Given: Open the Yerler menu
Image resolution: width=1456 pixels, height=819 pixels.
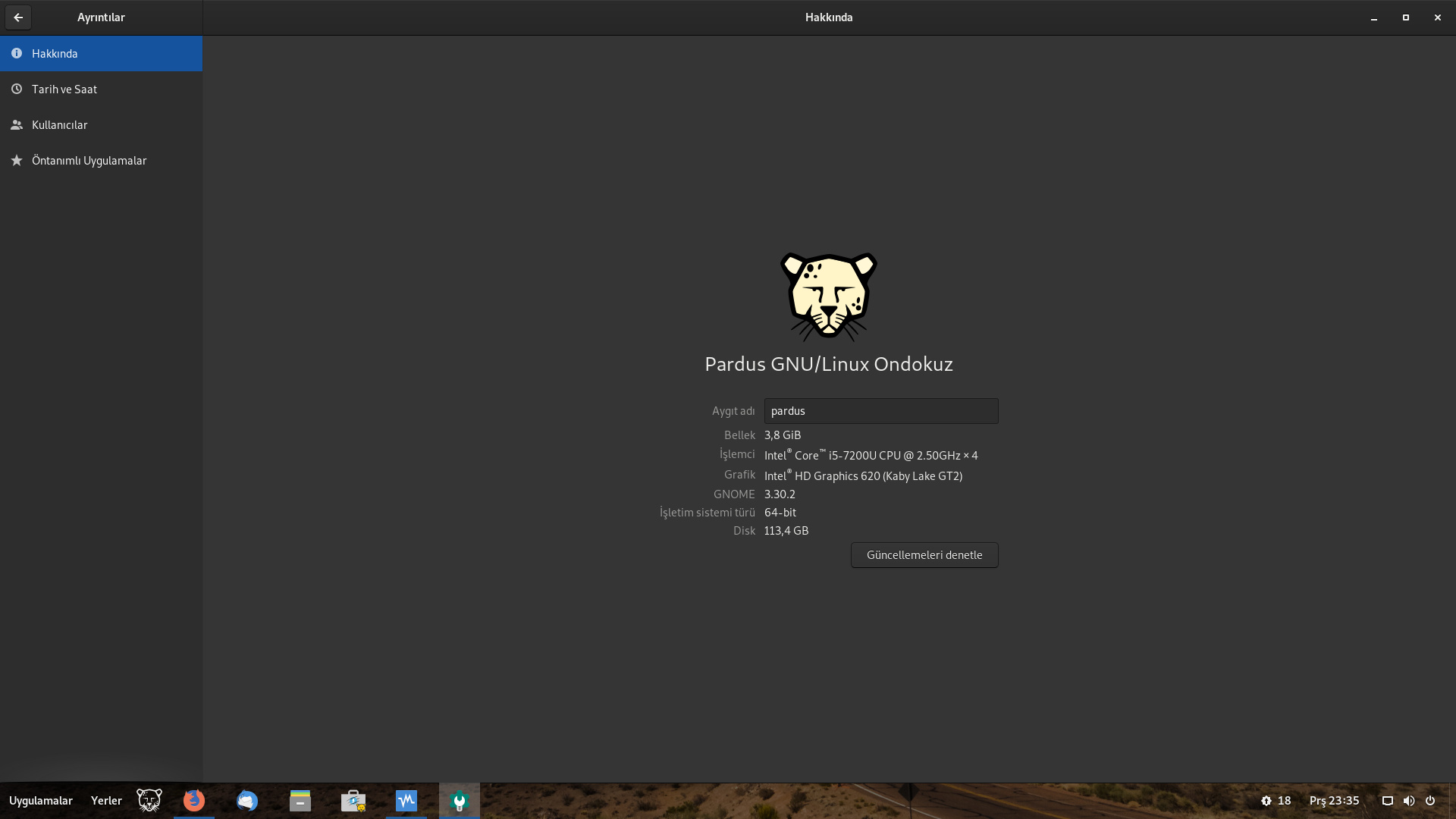Looking at the screenshot, I should tap(106, 801).
